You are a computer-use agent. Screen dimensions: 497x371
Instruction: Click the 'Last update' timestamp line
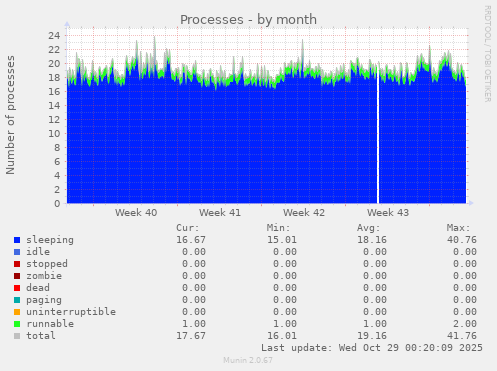(372, 348)
